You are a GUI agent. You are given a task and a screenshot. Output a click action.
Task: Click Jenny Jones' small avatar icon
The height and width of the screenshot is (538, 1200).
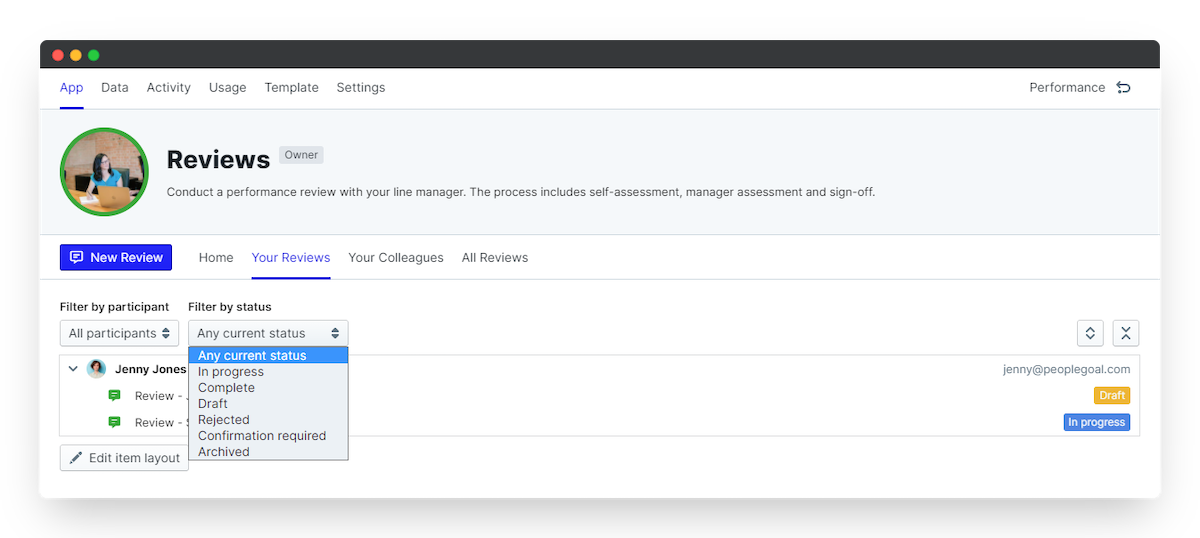pos(97,369)
